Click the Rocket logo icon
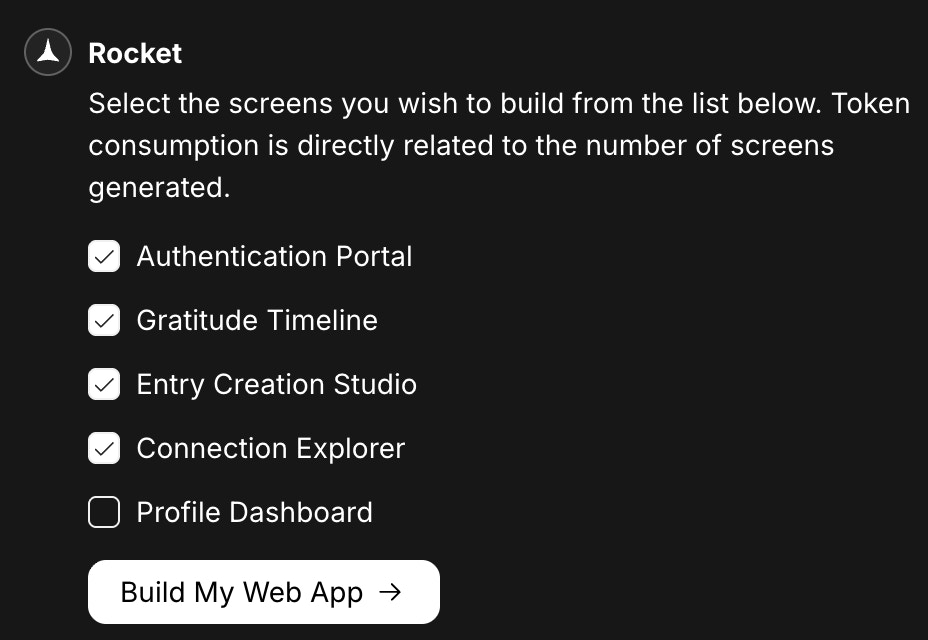 pos(47,52)
